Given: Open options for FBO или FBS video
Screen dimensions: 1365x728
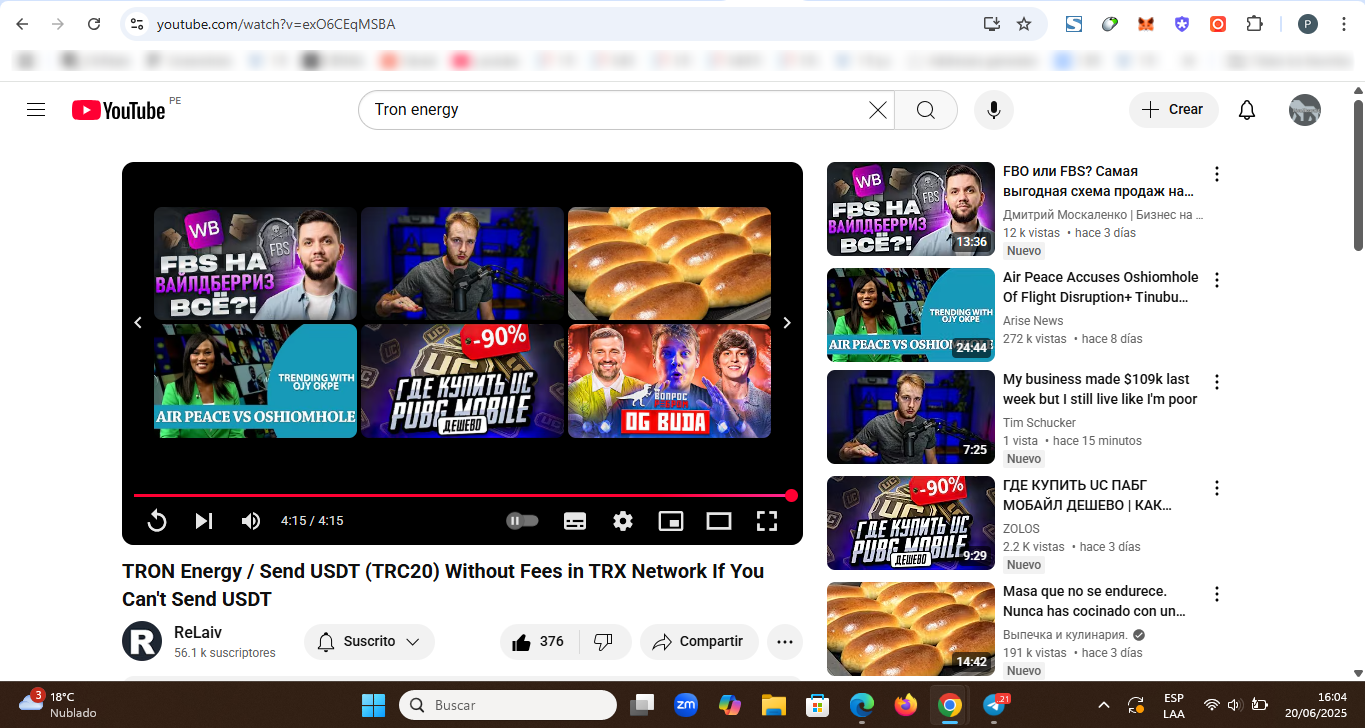Looking at the screenshot, I should coord(1217,174).
